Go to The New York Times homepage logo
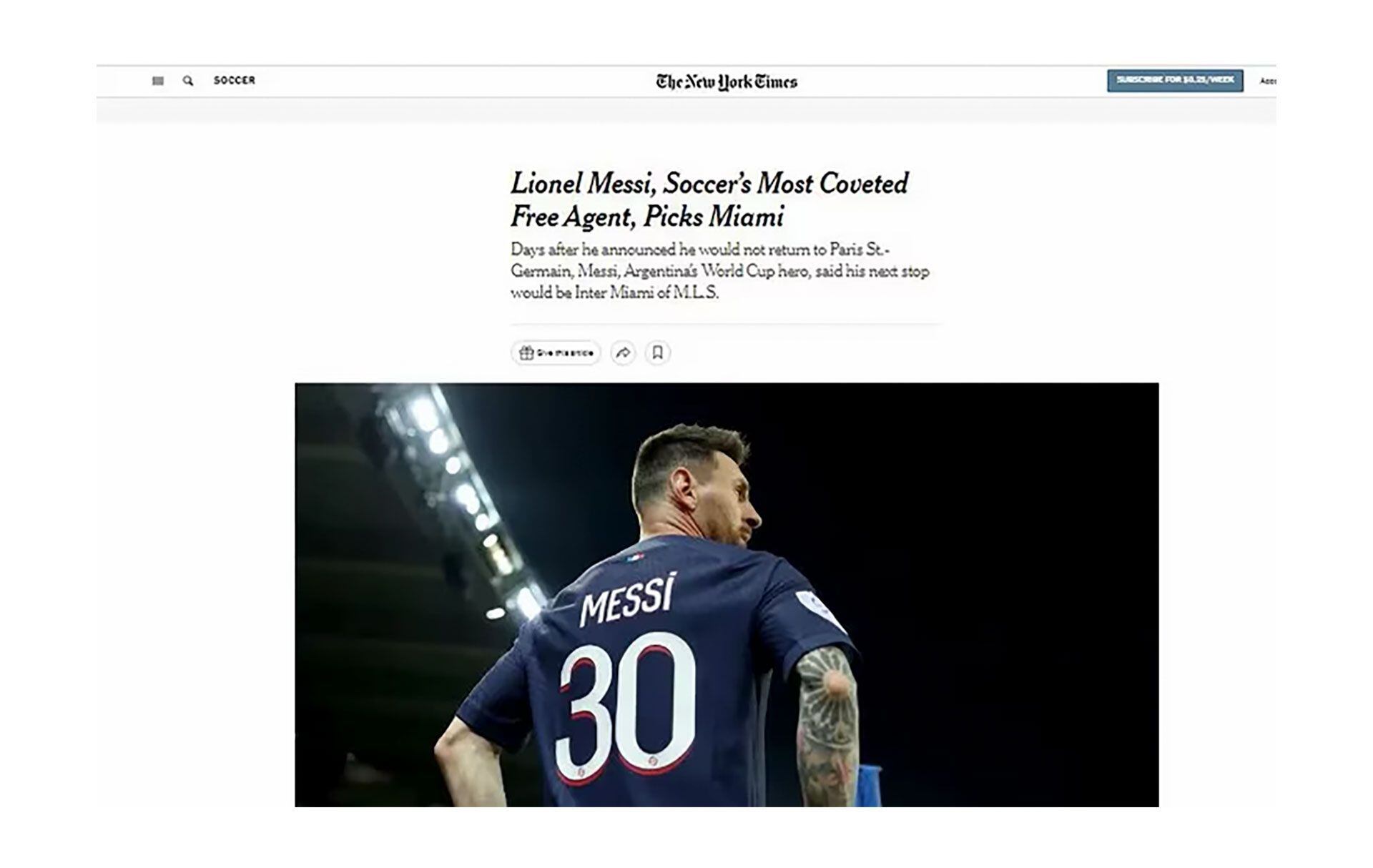The image size is (1373, 868). [x=727, y=82]
